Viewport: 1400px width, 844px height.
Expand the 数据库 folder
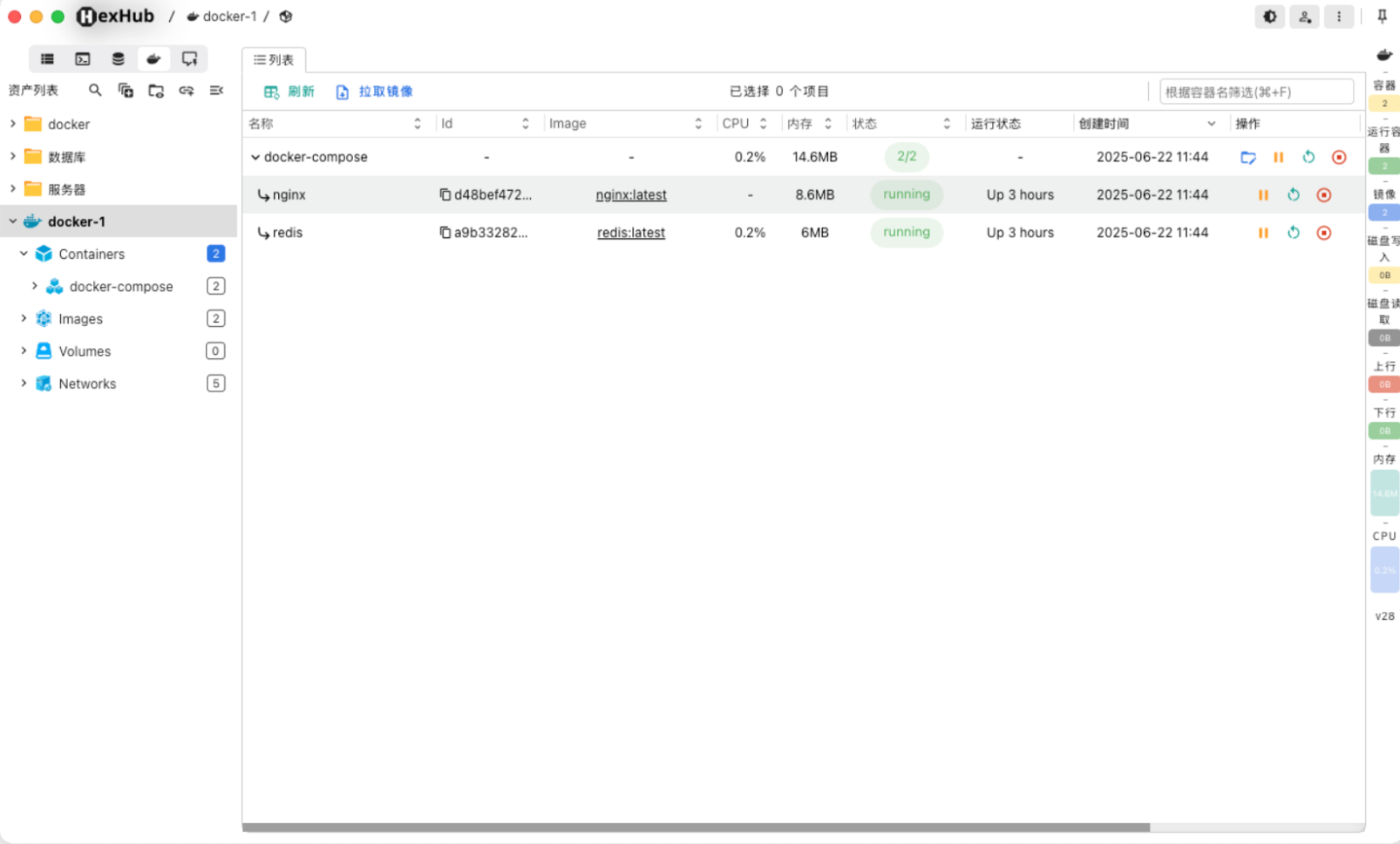pyautogui.click(x=13, y=156)
